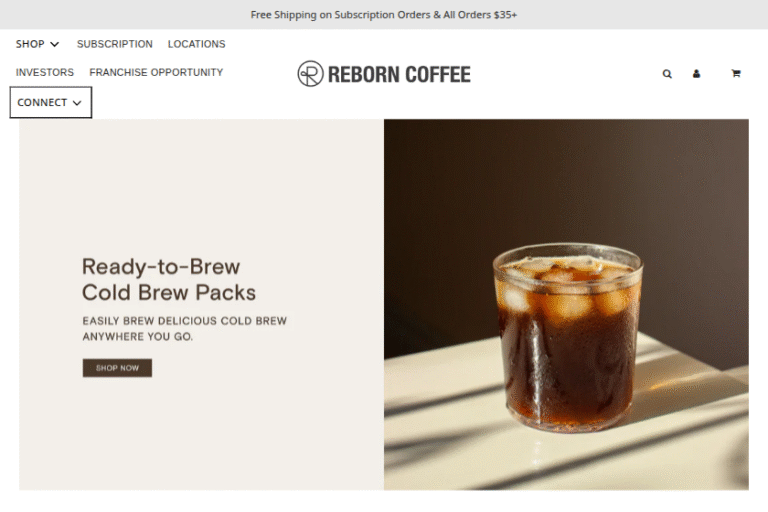Open the account user icon
768x512 pixels.
(696, 74)
